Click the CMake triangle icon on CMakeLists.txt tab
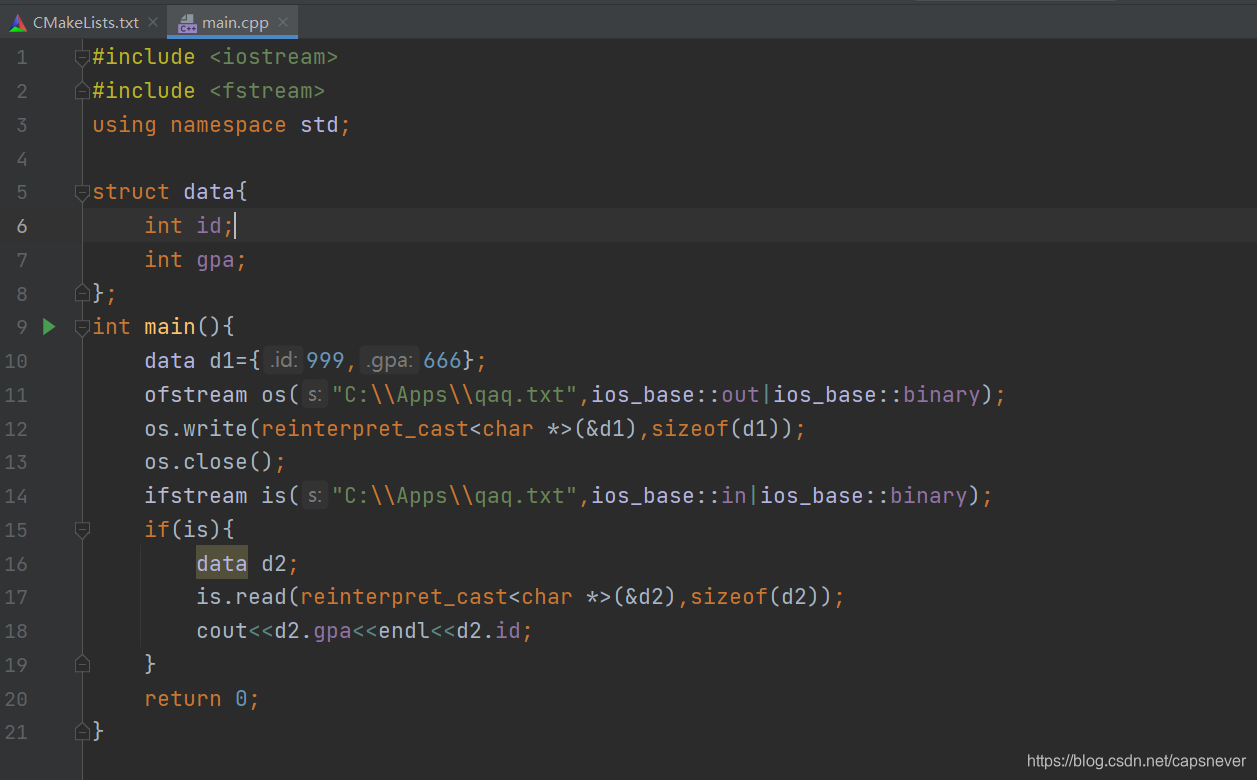The width and height of the screenshot is (1257, 780). pos(18,22)
